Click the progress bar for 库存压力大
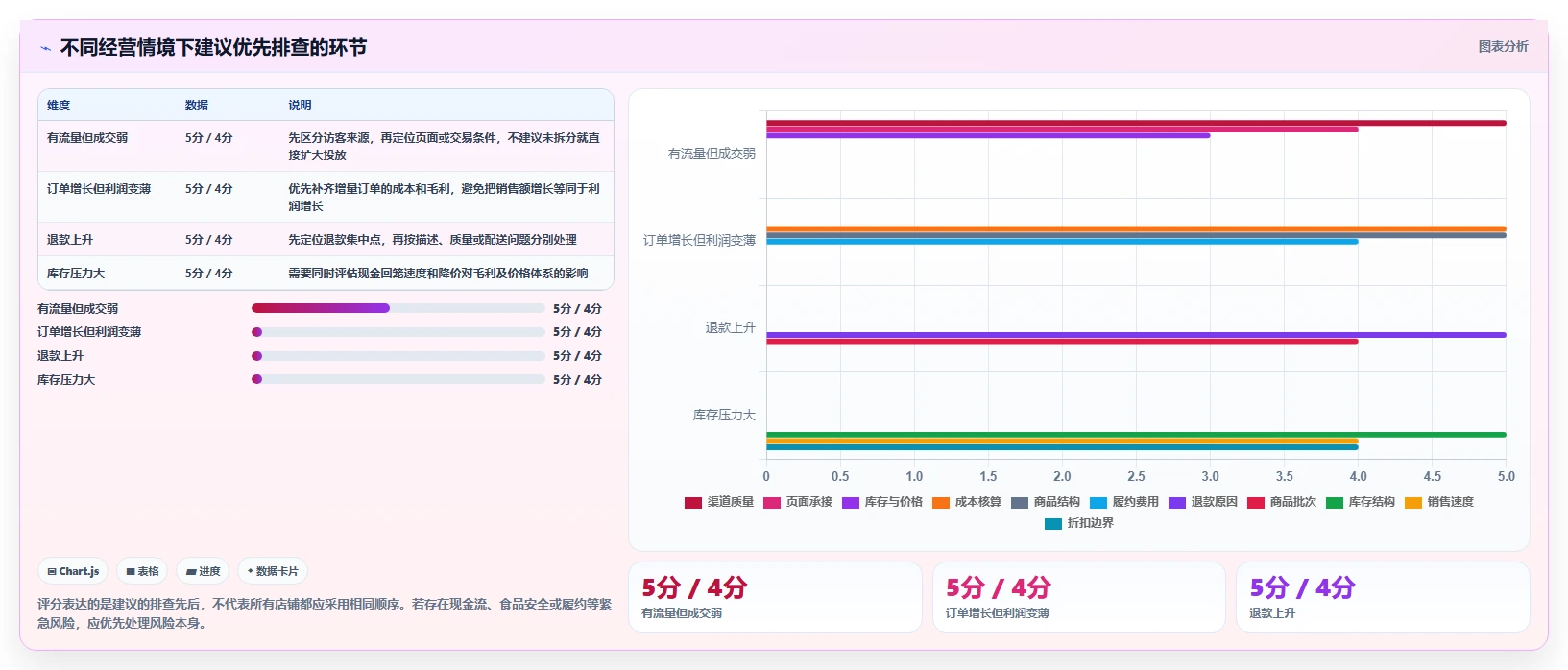 click(x=398, y=379)
